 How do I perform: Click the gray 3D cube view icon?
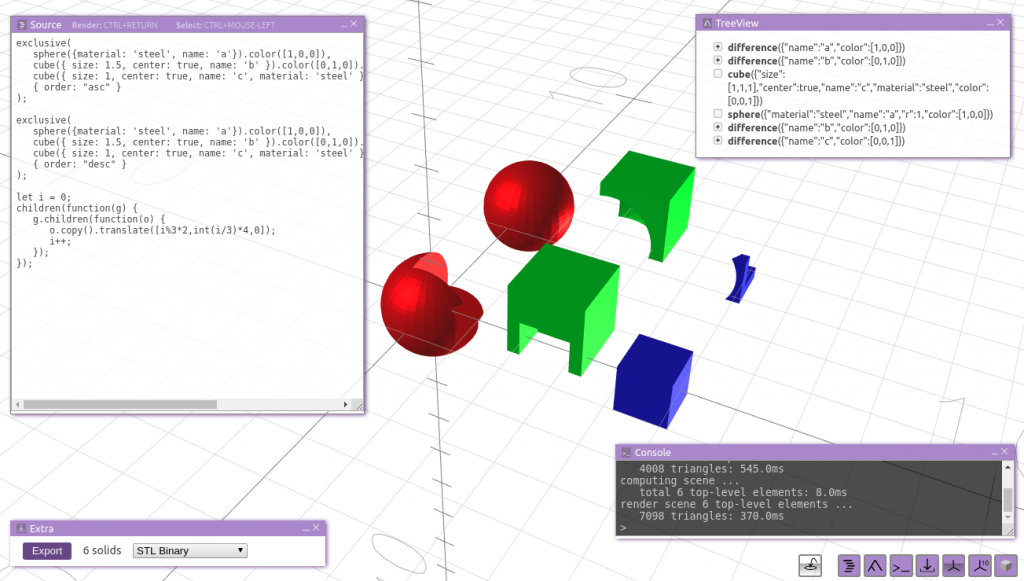tap(1005, 566)
